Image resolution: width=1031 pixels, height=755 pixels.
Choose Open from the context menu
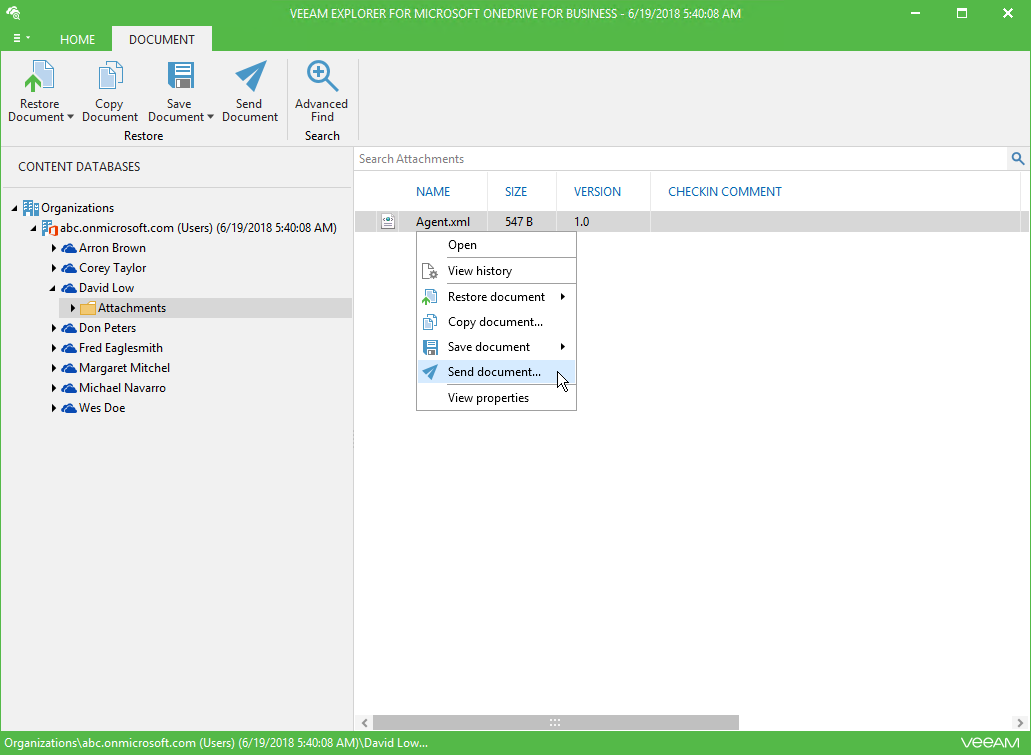tap(496, 245)
